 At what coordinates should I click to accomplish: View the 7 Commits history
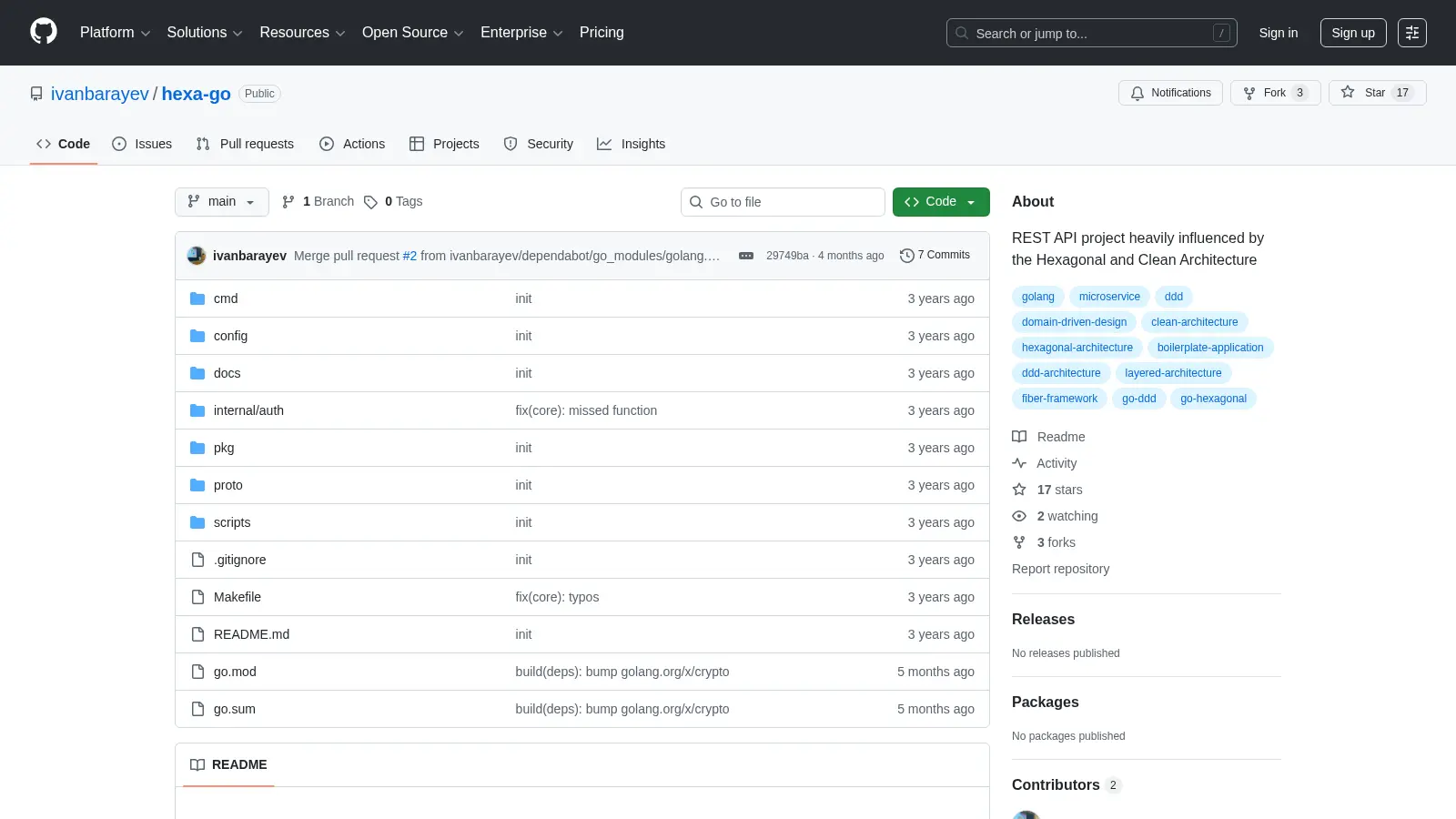[935, 256]
